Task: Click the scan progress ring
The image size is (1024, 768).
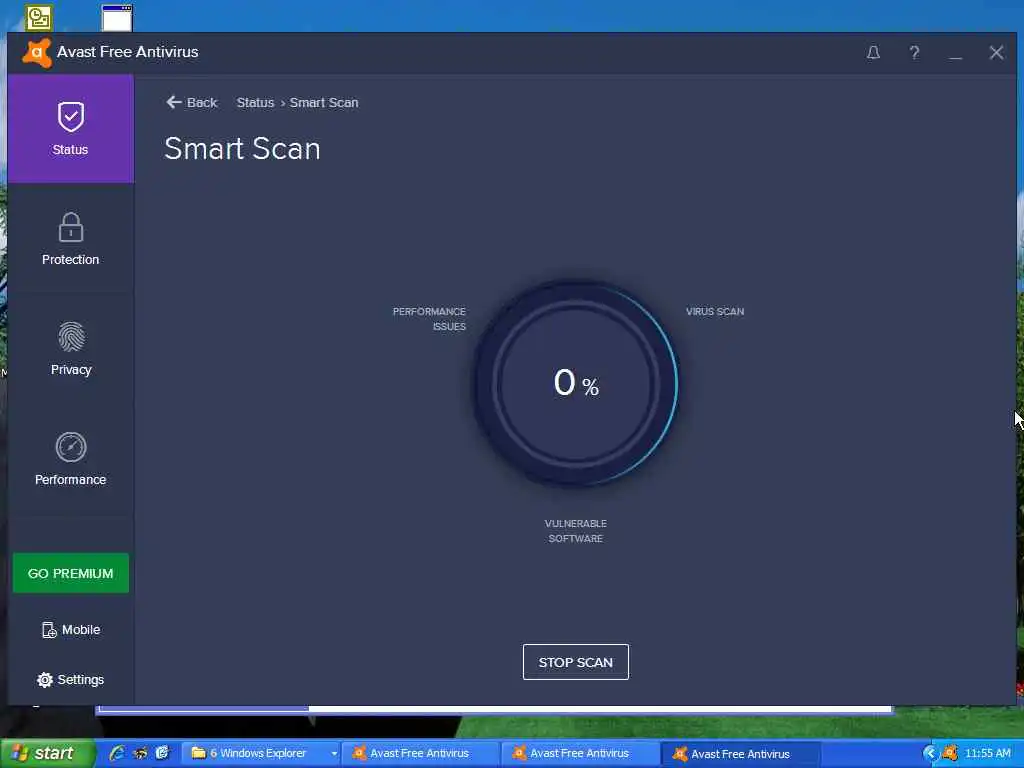Action: click(575, 383)
